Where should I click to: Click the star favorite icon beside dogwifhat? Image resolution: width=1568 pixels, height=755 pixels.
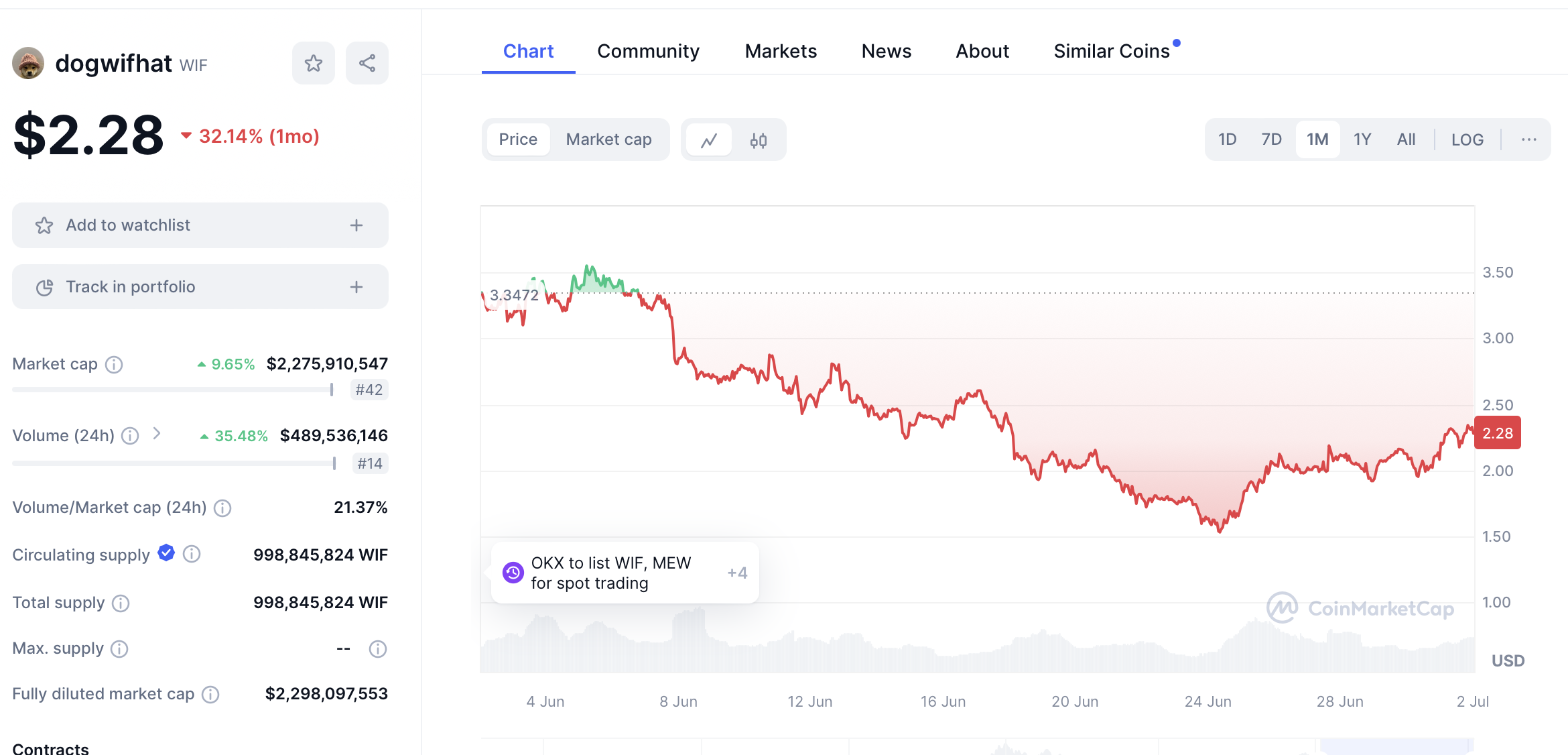(313, 64)
